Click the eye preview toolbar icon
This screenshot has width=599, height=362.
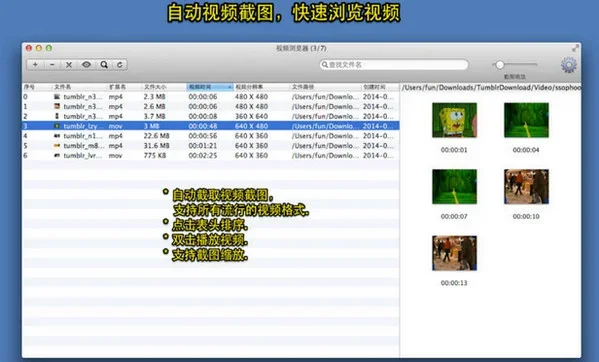(86, 65)
